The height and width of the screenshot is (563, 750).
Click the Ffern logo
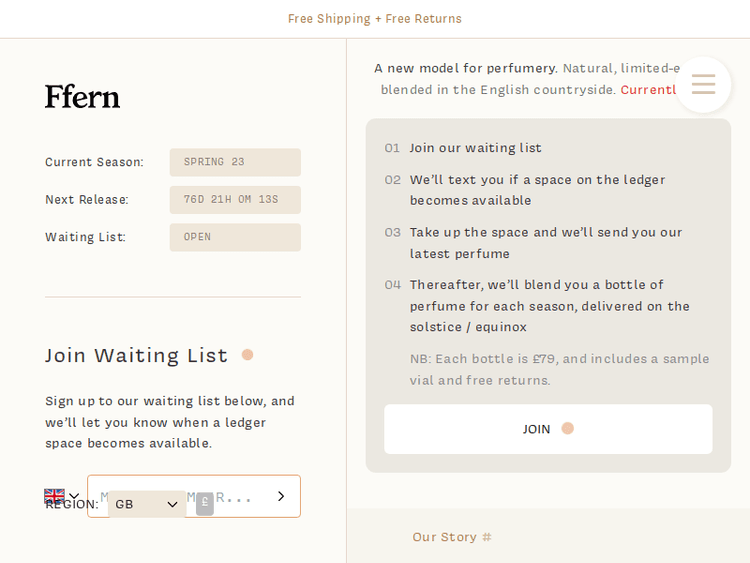tap(82, 97)
